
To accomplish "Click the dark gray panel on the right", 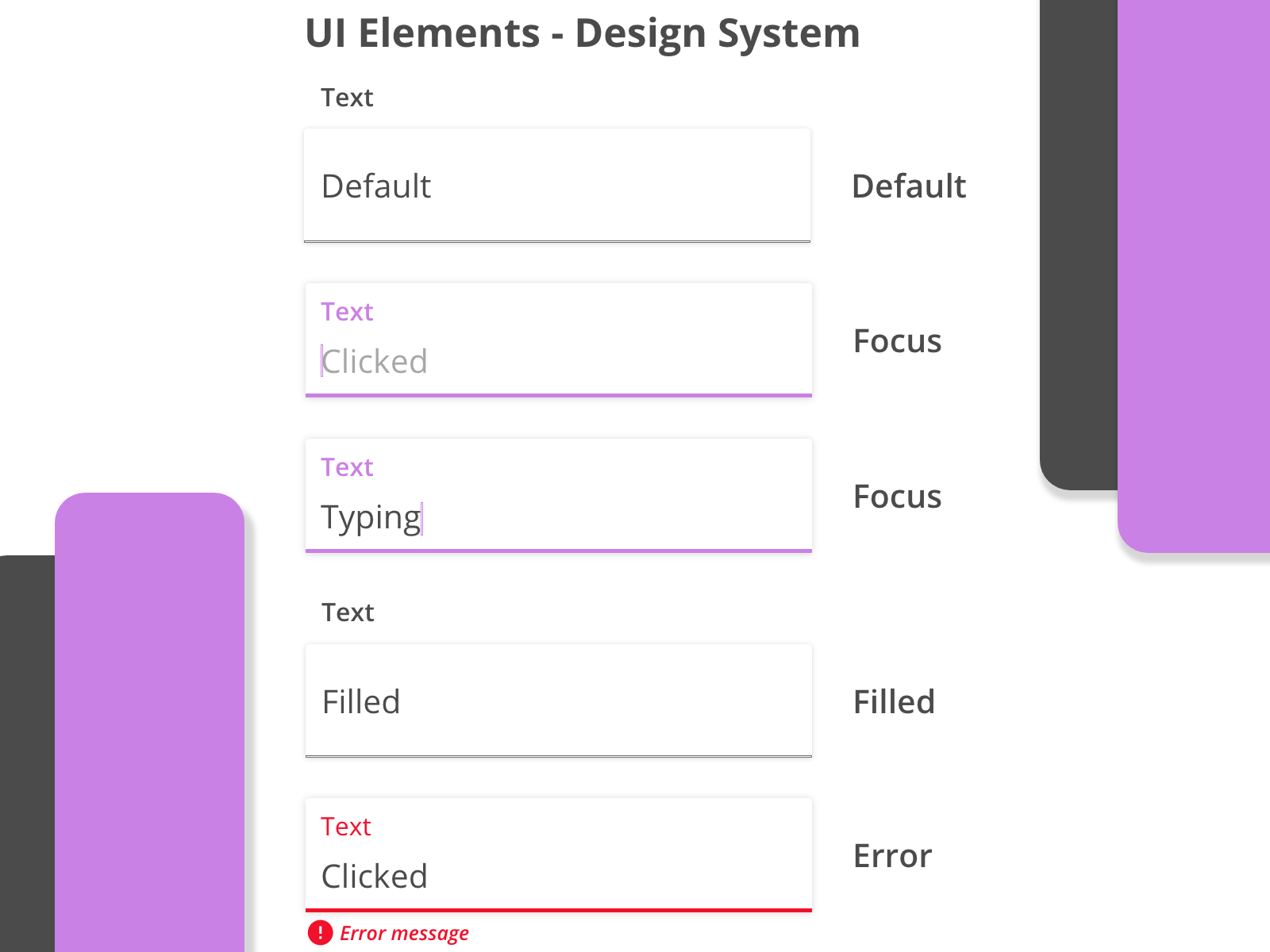I will (x=1078, y=238).
